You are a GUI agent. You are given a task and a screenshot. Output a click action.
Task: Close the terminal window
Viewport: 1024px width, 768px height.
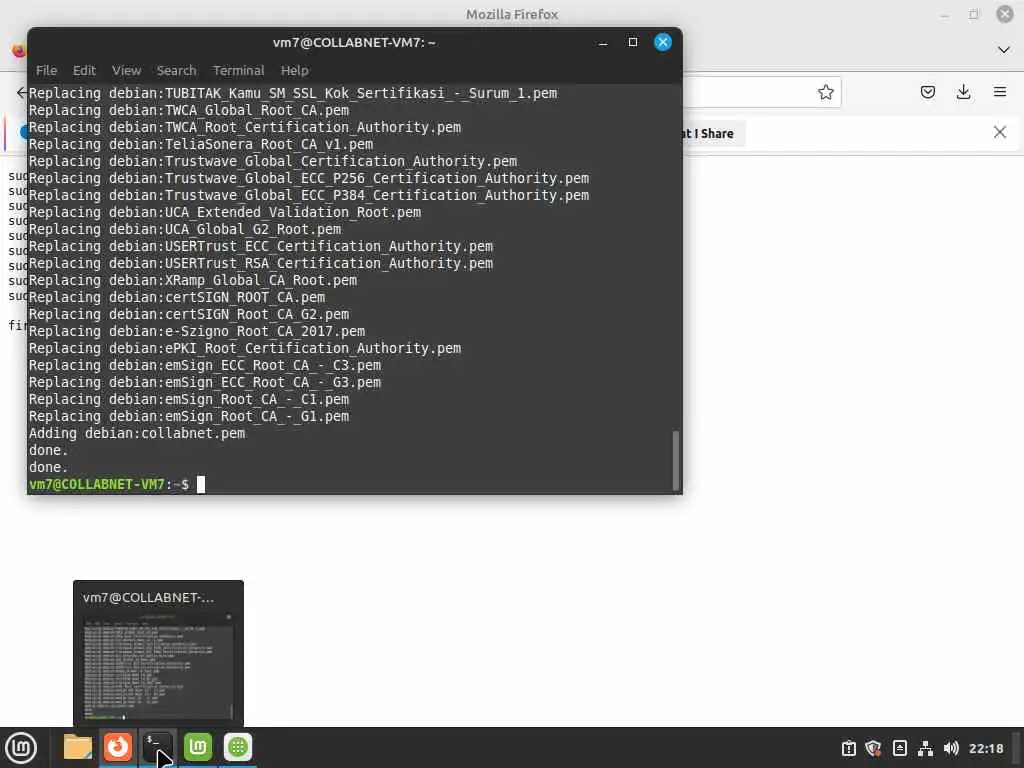point(663,42)
